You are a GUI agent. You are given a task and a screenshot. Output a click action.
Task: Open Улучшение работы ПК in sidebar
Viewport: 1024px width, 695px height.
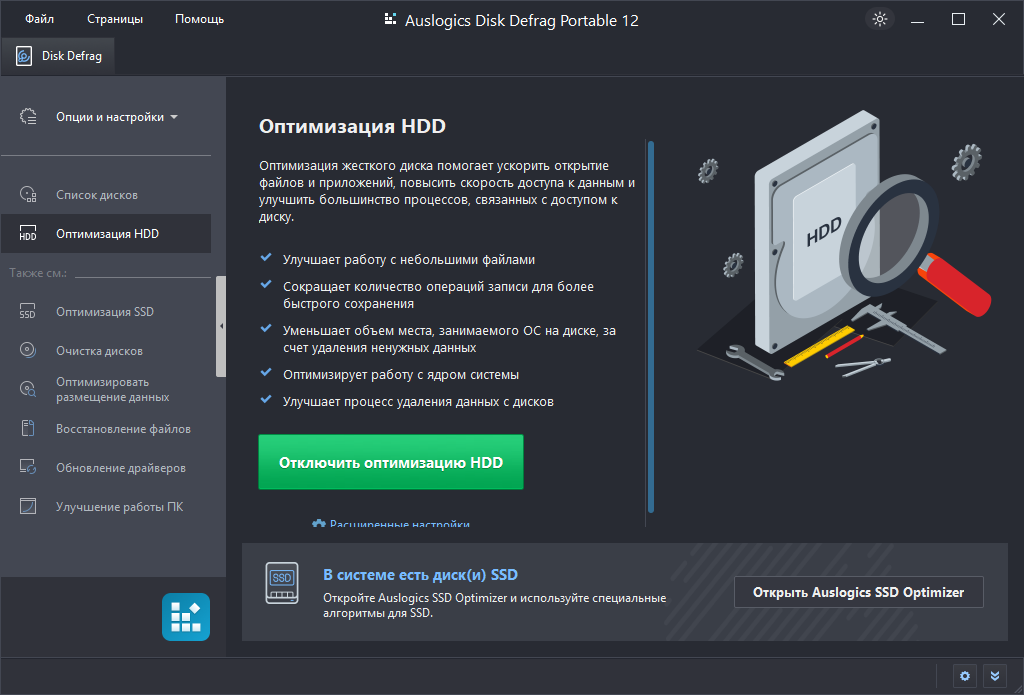tap(106, 507)
